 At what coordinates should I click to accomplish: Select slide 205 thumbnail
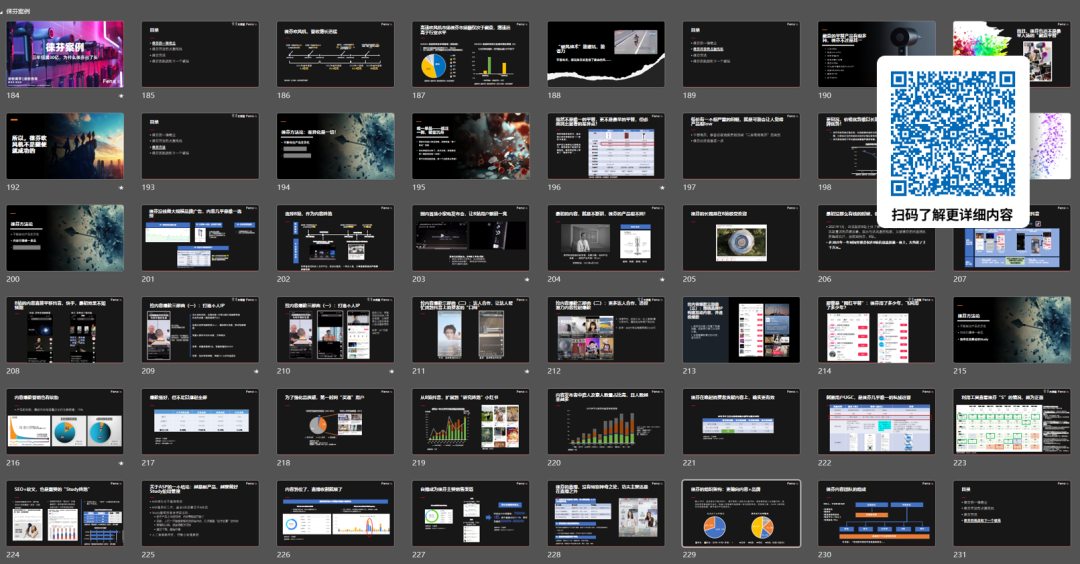741,238
